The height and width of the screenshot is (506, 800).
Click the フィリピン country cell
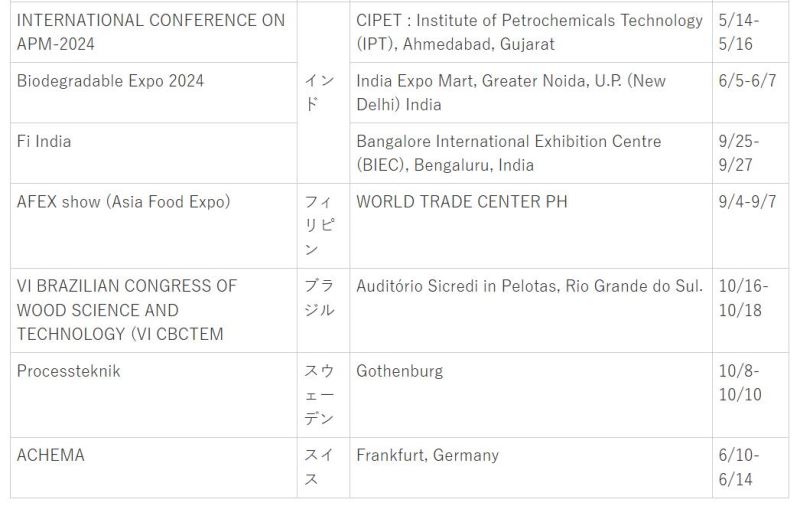click(319, 225)
